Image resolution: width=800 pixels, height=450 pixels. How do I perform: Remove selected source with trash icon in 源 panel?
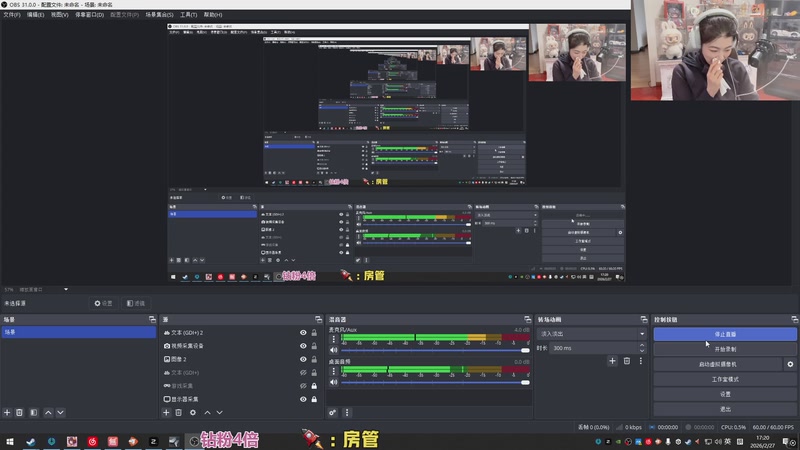point(179,412)
